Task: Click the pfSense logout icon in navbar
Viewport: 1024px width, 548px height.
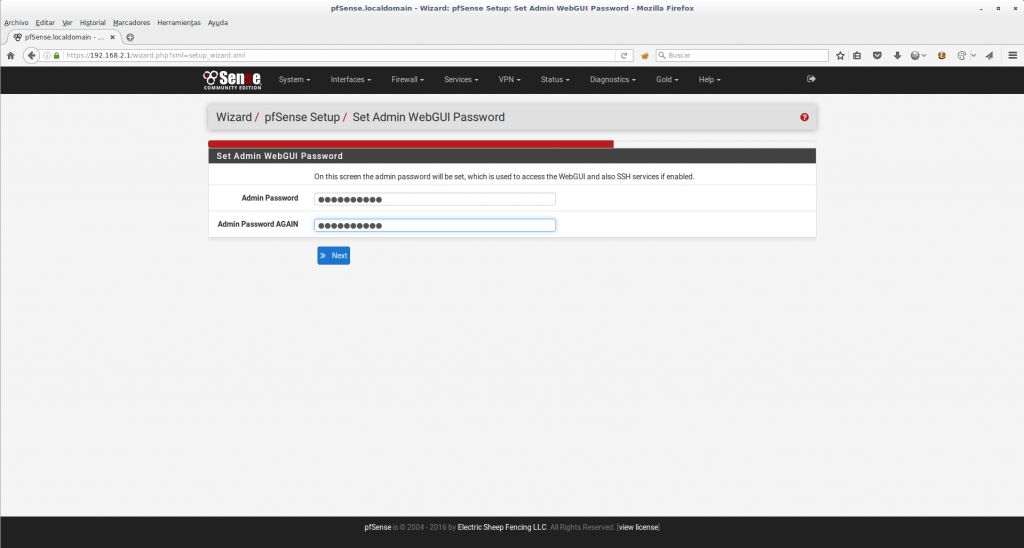Action: 811,79
